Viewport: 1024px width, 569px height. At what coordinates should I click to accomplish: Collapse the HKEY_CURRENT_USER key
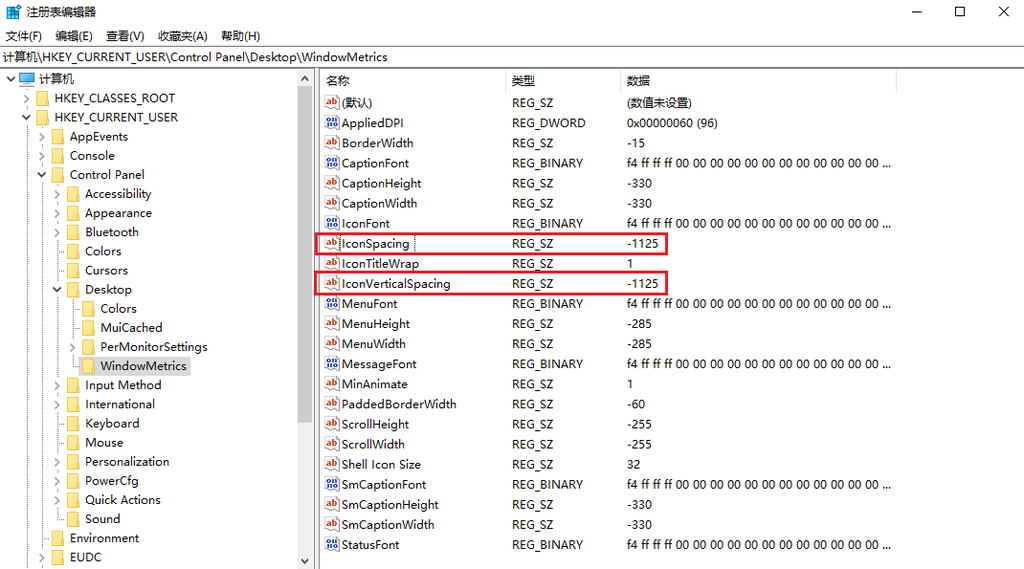click(x=26, y=117)
